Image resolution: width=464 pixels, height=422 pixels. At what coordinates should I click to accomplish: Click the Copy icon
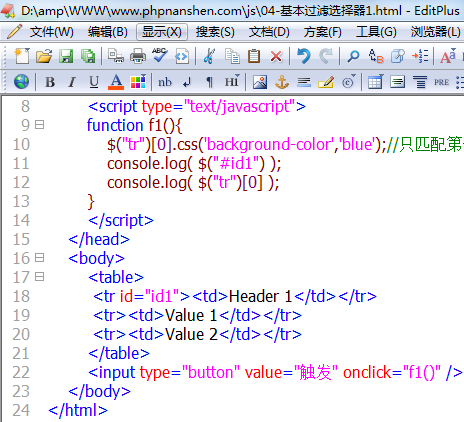coord(232,56)
